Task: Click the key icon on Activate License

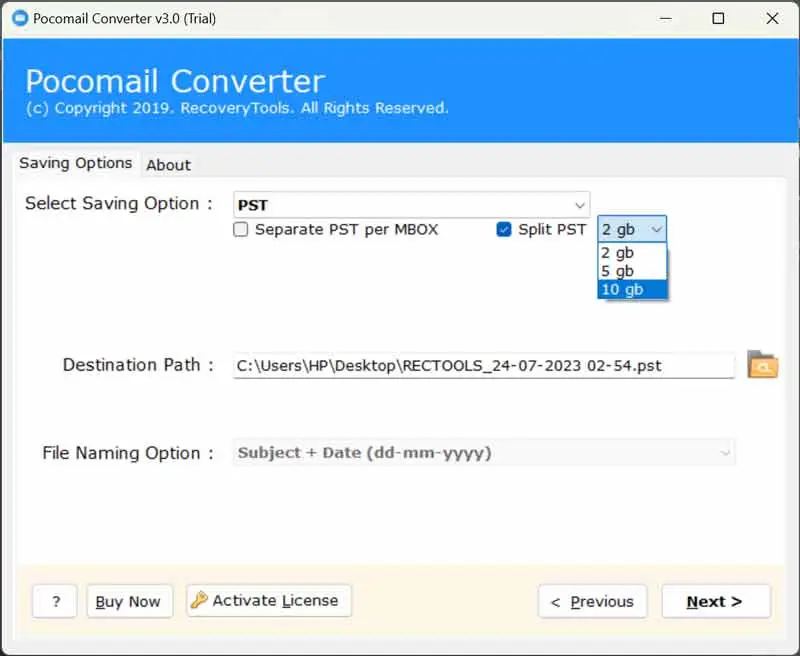Action: click(199, 601)
